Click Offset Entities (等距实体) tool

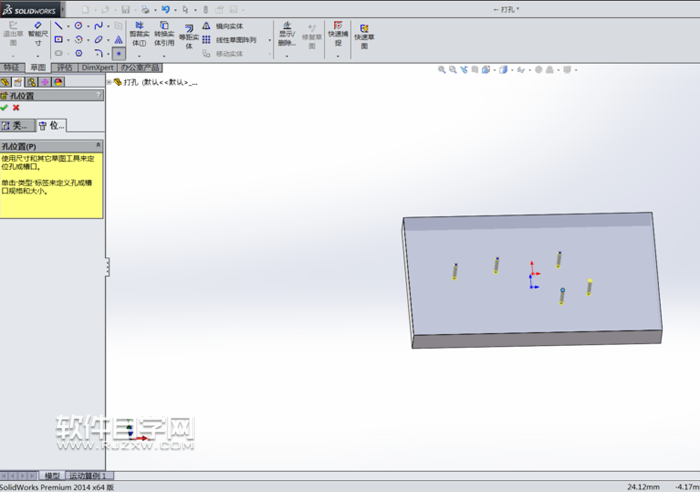click(x=189, y=37)
